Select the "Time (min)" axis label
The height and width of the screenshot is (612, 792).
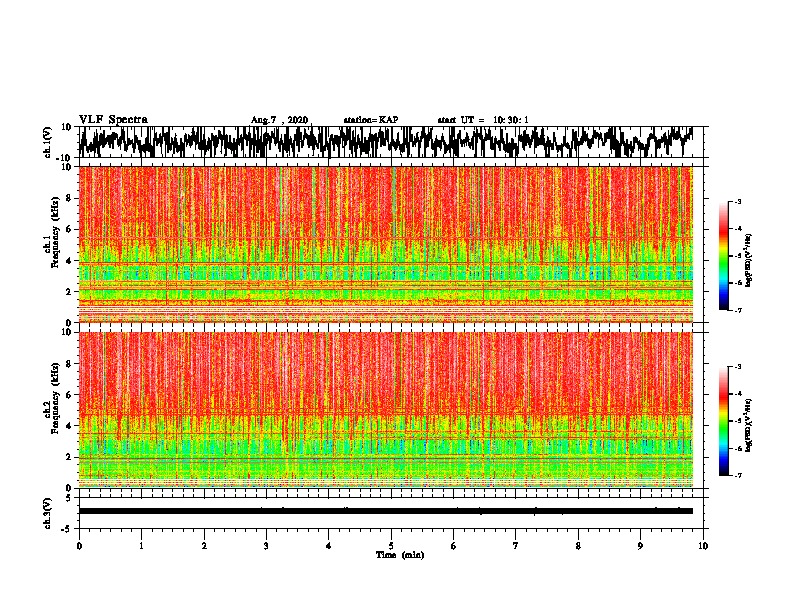(x=400, y=555)
